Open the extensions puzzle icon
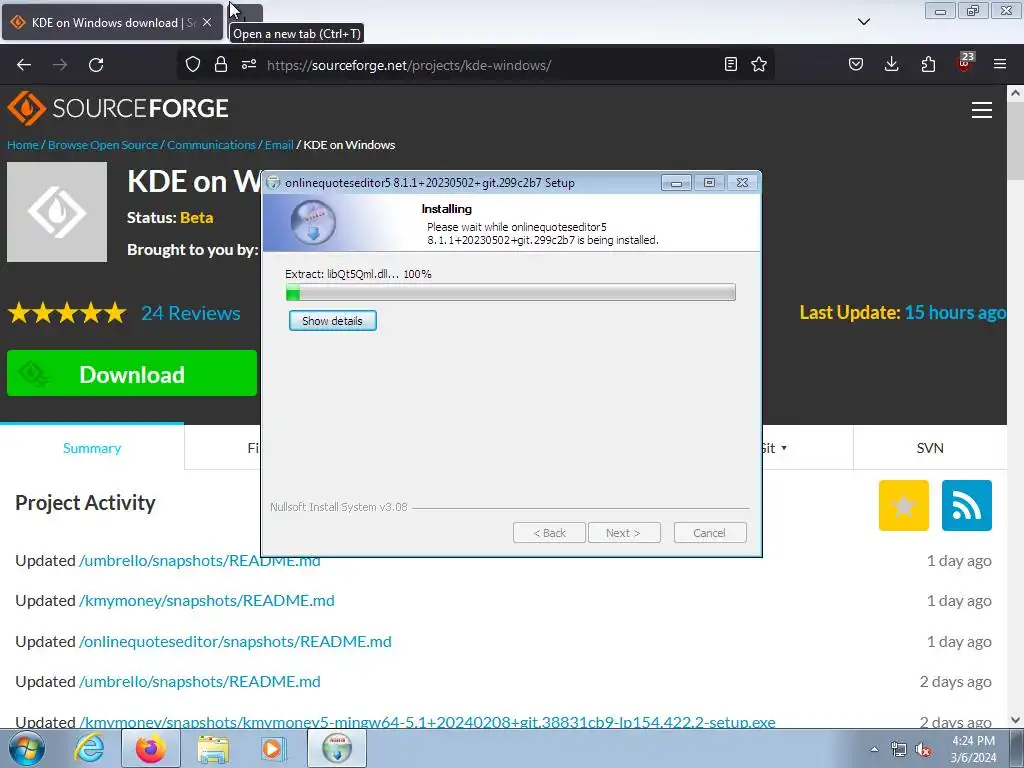This screenshot has height=768, width=1024. click(x=928, y=64)
